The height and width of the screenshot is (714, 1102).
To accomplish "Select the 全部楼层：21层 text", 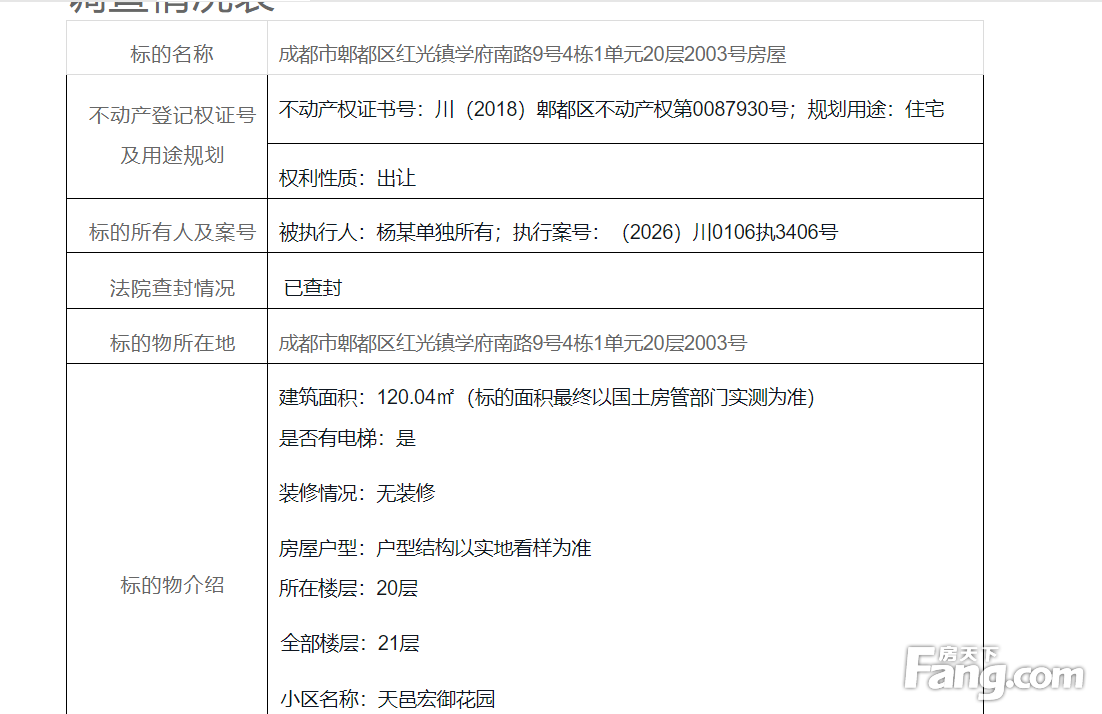I will 349,643.
